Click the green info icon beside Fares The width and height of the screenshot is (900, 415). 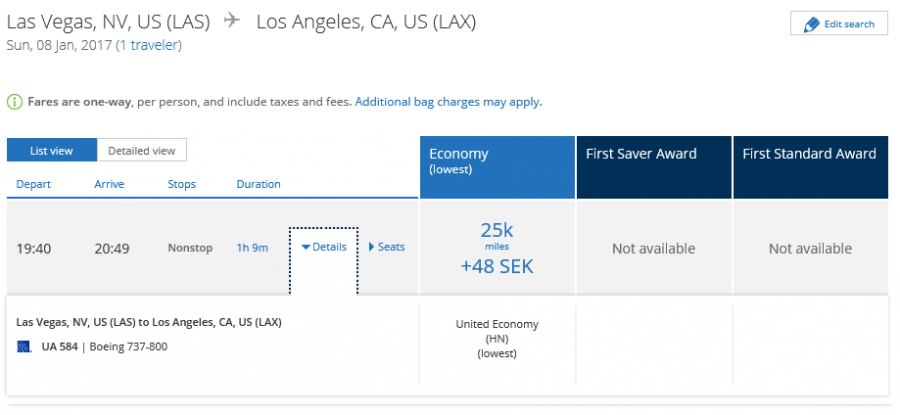(15, 102)
